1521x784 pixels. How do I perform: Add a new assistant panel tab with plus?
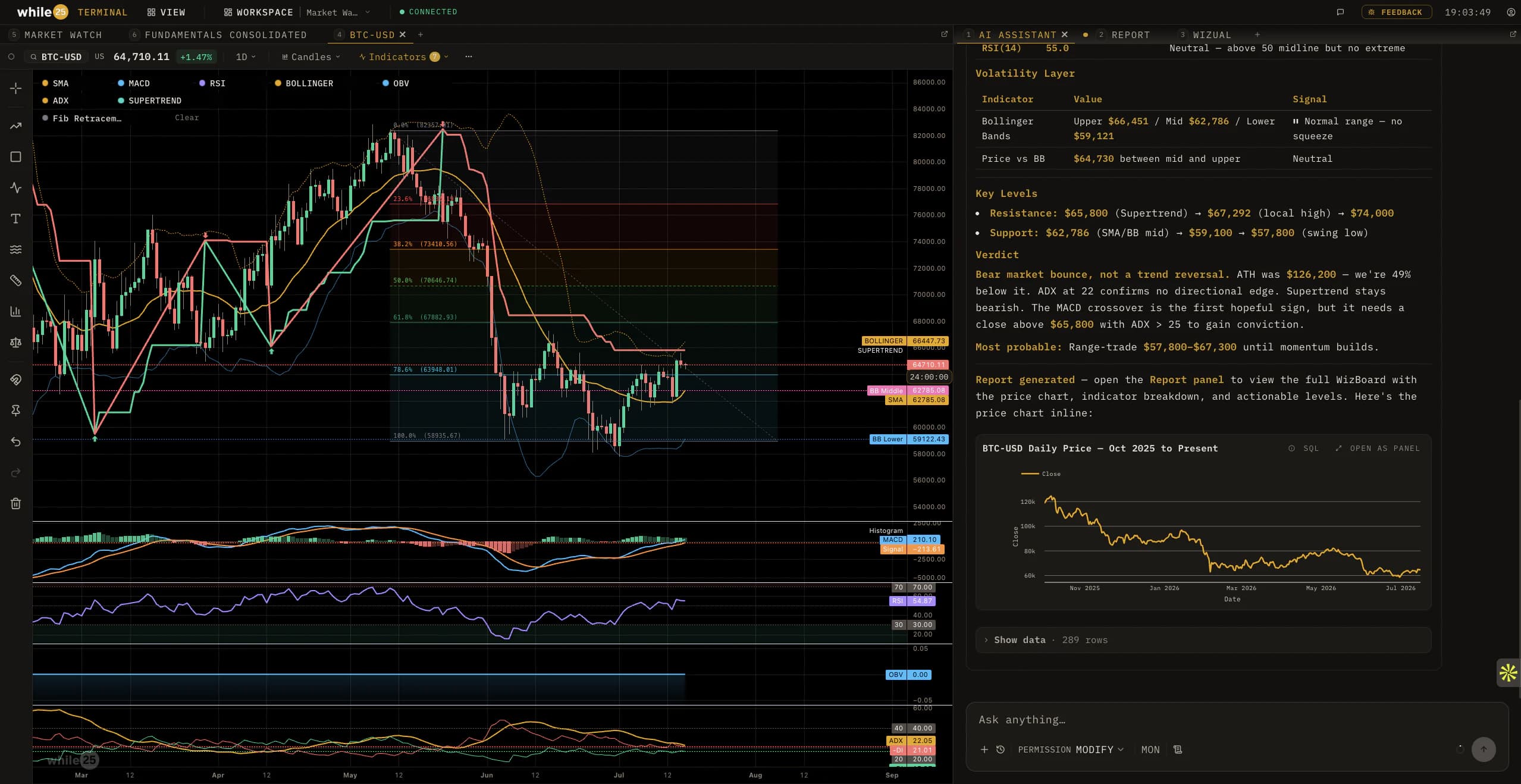pyautogui.click(x=1257, y=35)
